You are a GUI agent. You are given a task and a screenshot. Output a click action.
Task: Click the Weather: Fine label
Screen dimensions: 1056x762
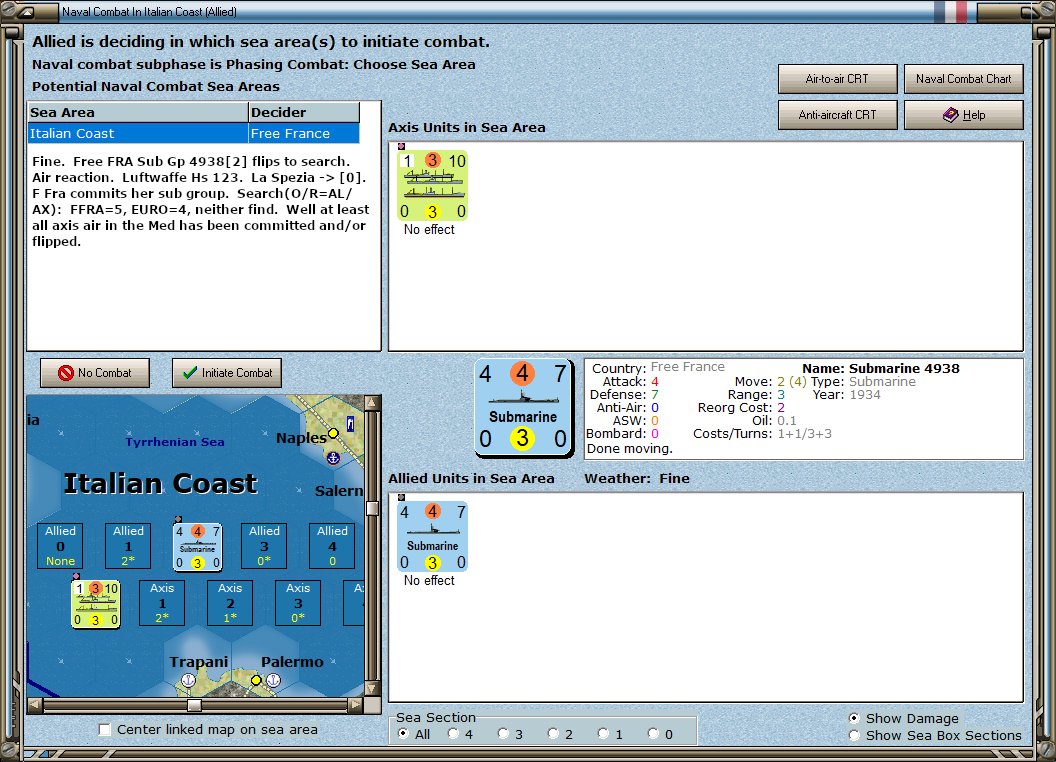click(x=637, y=478)
